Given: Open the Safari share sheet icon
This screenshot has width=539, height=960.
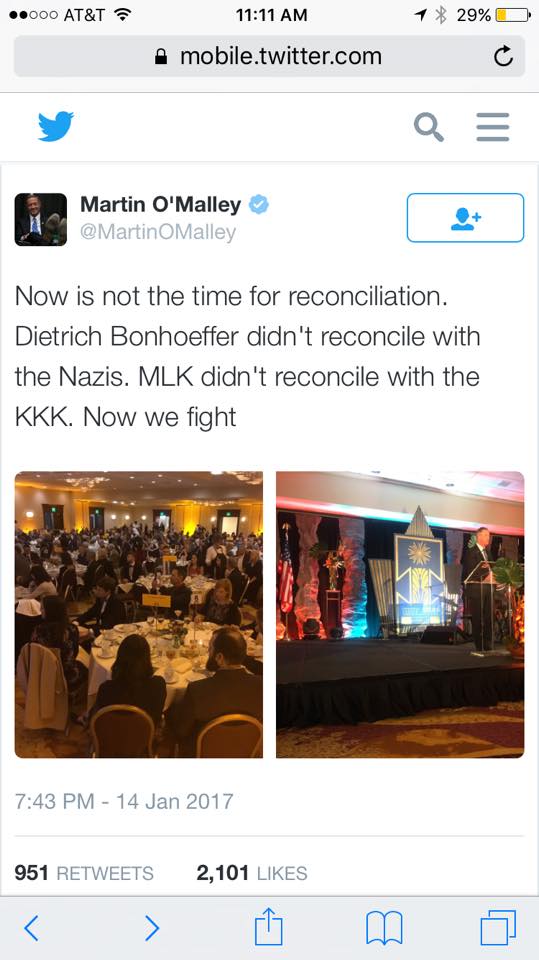Looking at the screenshot, I should click(269, 926).
